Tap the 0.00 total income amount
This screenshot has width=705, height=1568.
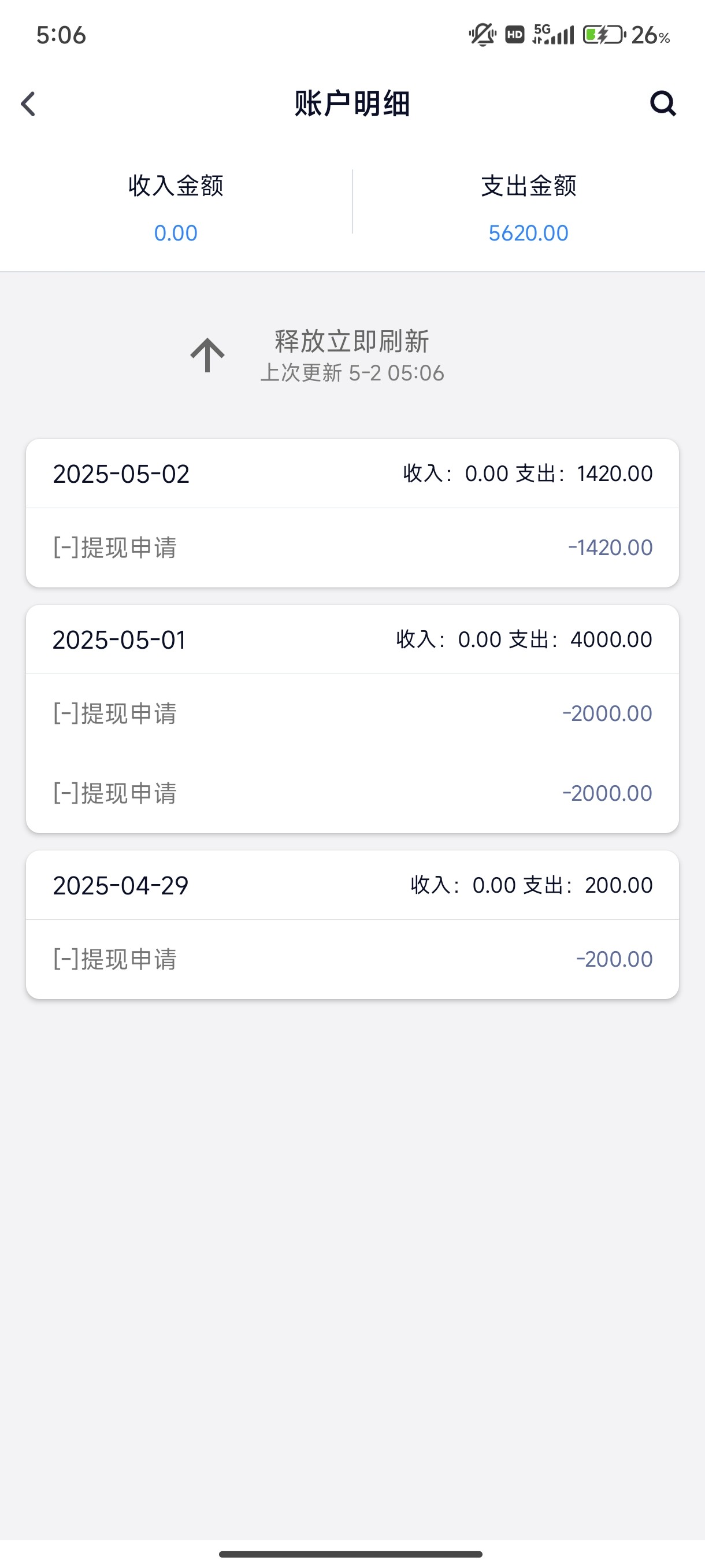tap(176, 233)
